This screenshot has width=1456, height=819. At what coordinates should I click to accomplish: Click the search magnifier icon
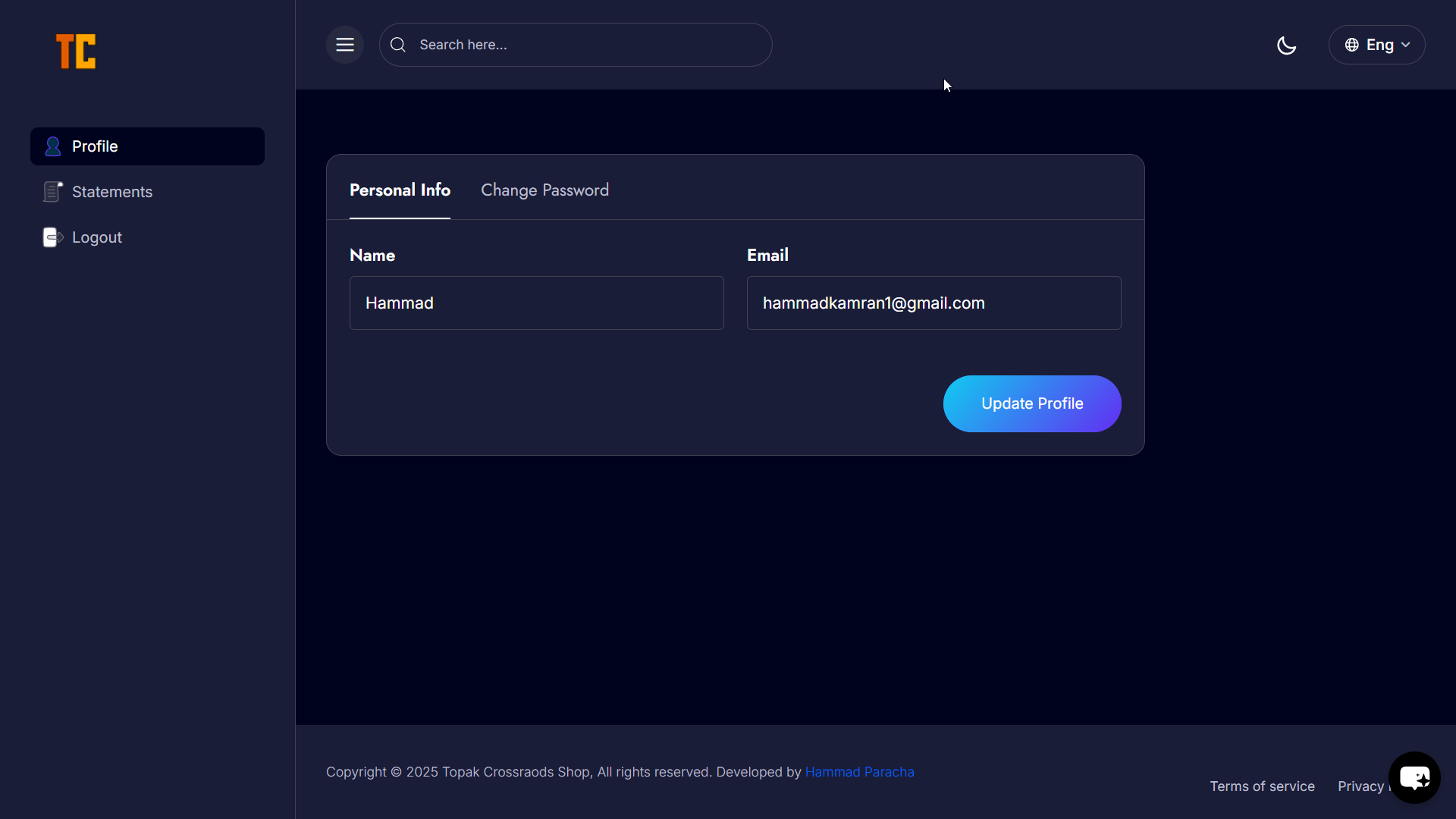click(x=398, y=45)
